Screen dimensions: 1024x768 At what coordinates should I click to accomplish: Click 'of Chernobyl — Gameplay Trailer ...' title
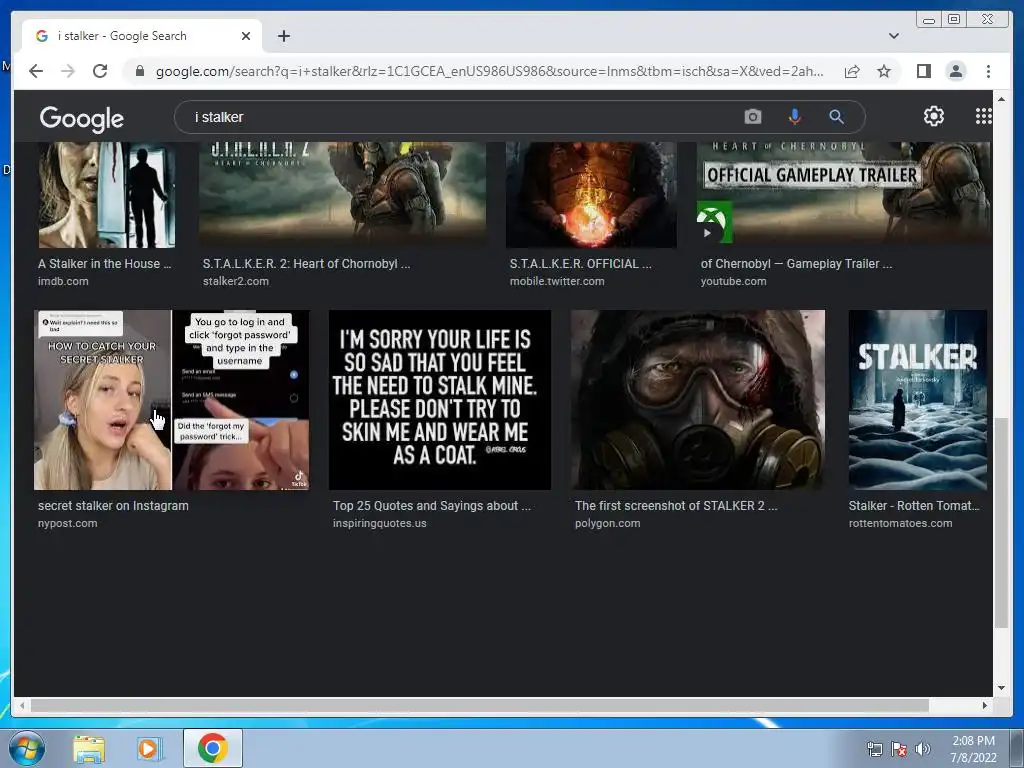pos(796,264)
